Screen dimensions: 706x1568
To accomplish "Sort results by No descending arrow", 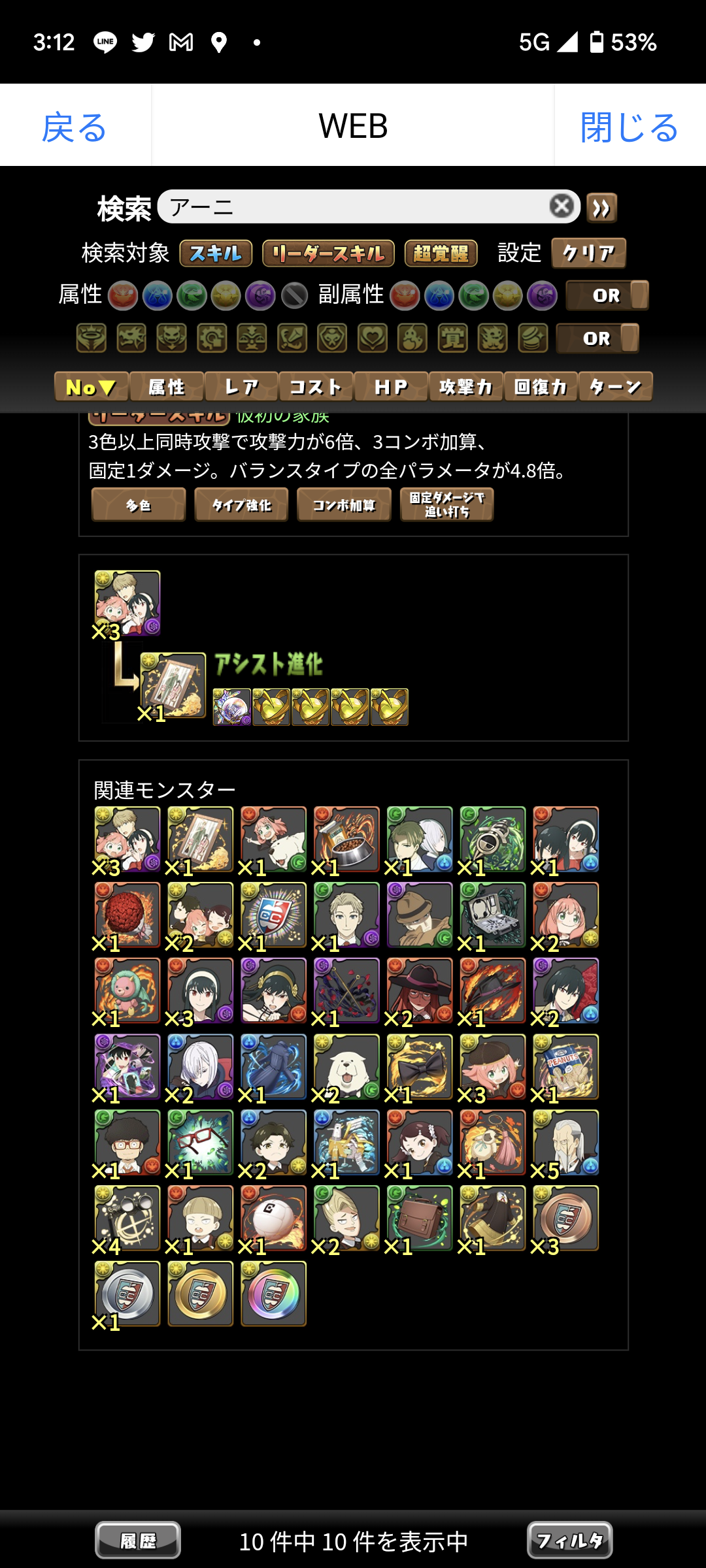I will [92, 387].
